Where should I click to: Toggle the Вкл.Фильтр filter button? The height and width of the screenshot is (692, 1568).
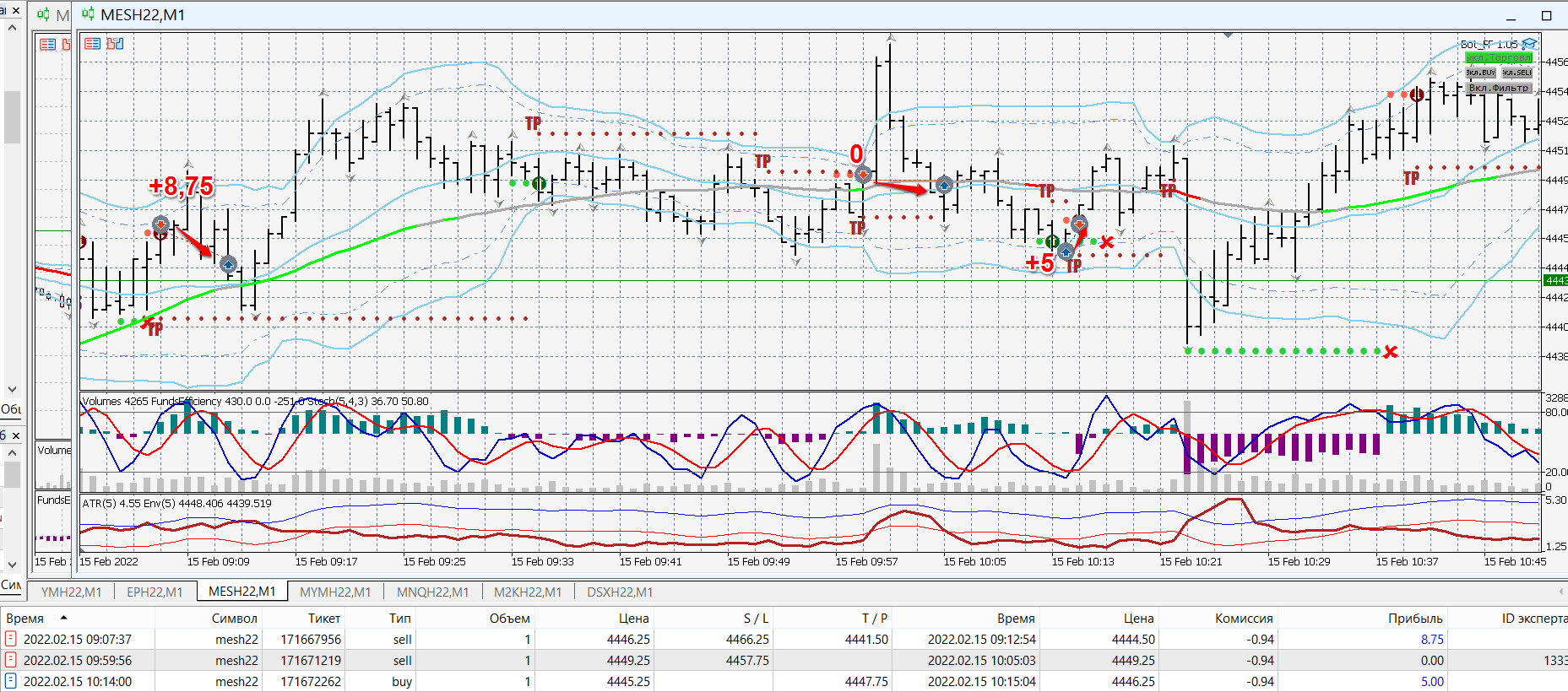pos(1499,88)
